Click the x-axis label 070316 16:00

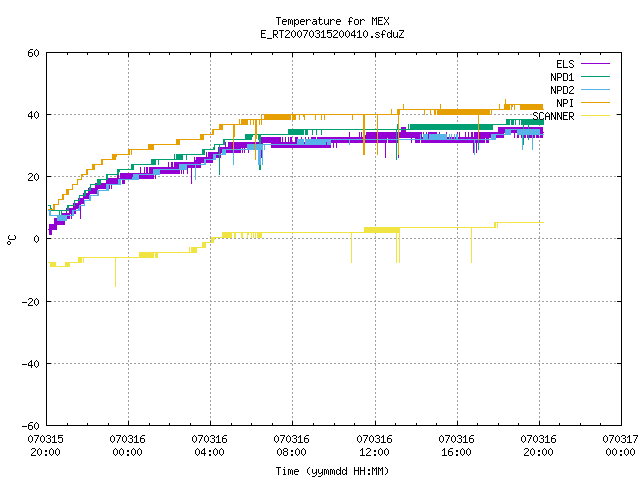pyautogui.click(x=456, y=446)
